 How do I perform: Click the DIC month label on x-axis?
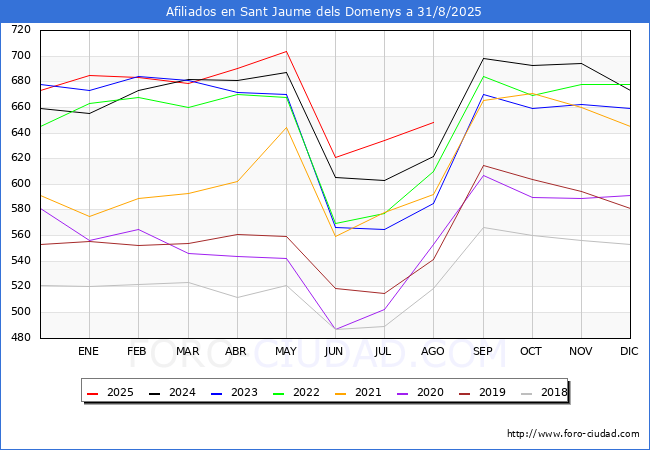tap(629, 352)
